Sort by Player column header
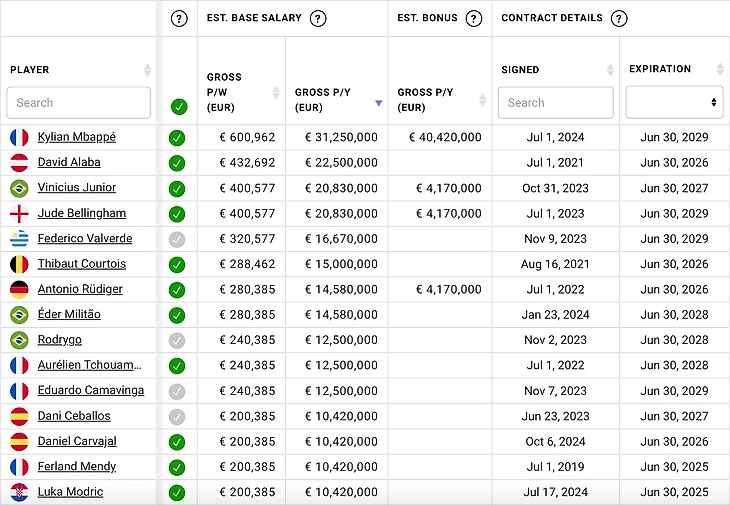 tap(148, 70)
